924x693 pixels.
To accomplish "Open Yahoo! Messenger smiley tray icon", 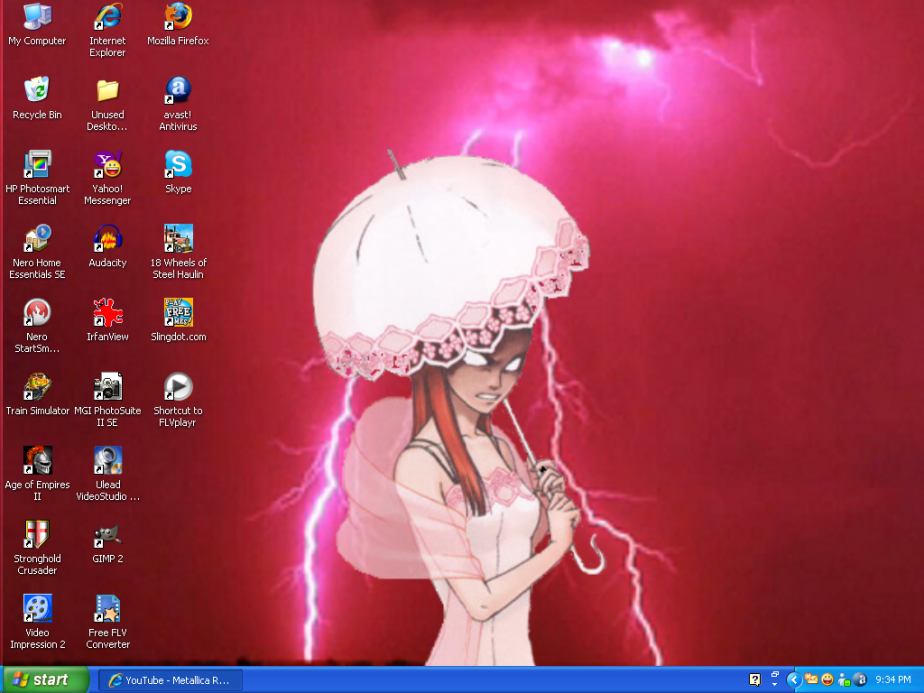I will (827, 680).
